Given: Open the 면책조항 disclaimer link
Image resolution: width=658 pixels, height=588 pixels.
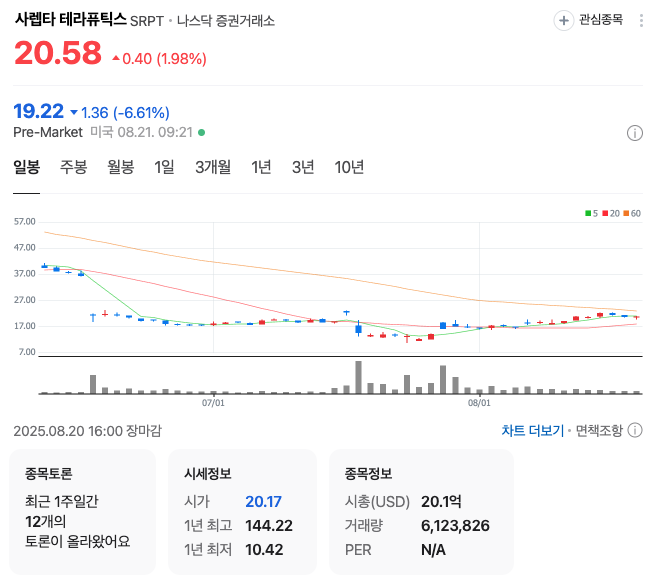Looking at the screenshot, I should [599, 430].
